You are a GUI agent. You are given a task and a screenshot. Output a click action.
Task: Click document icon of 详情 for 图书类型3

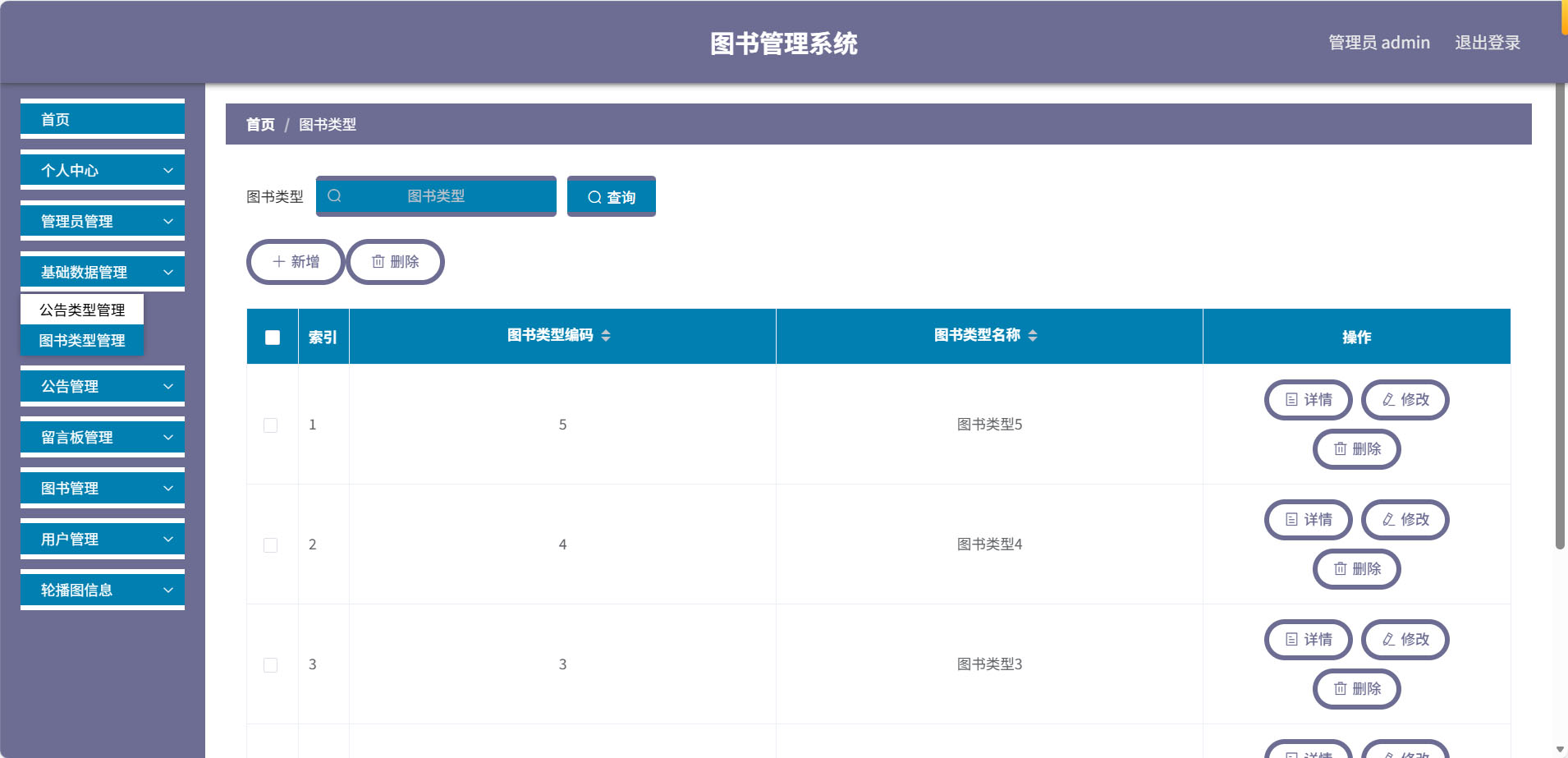[1291, 640]
